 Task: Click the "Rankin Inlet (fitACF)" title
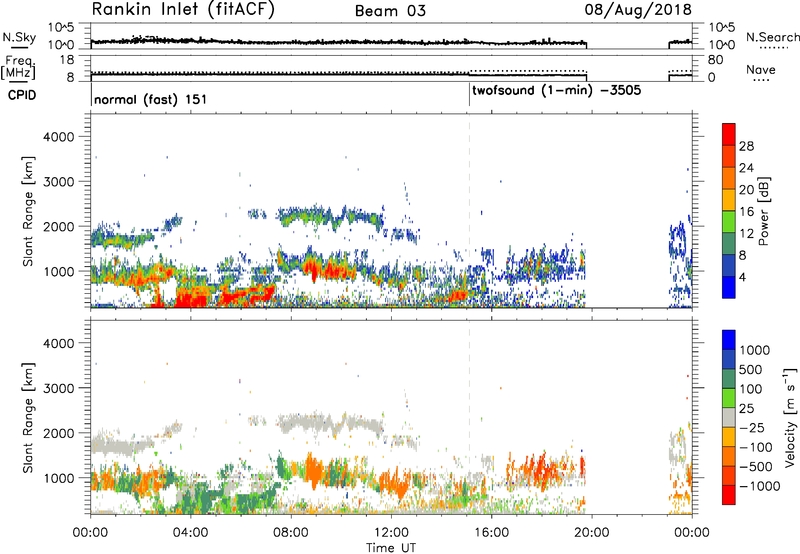[183, 10]
